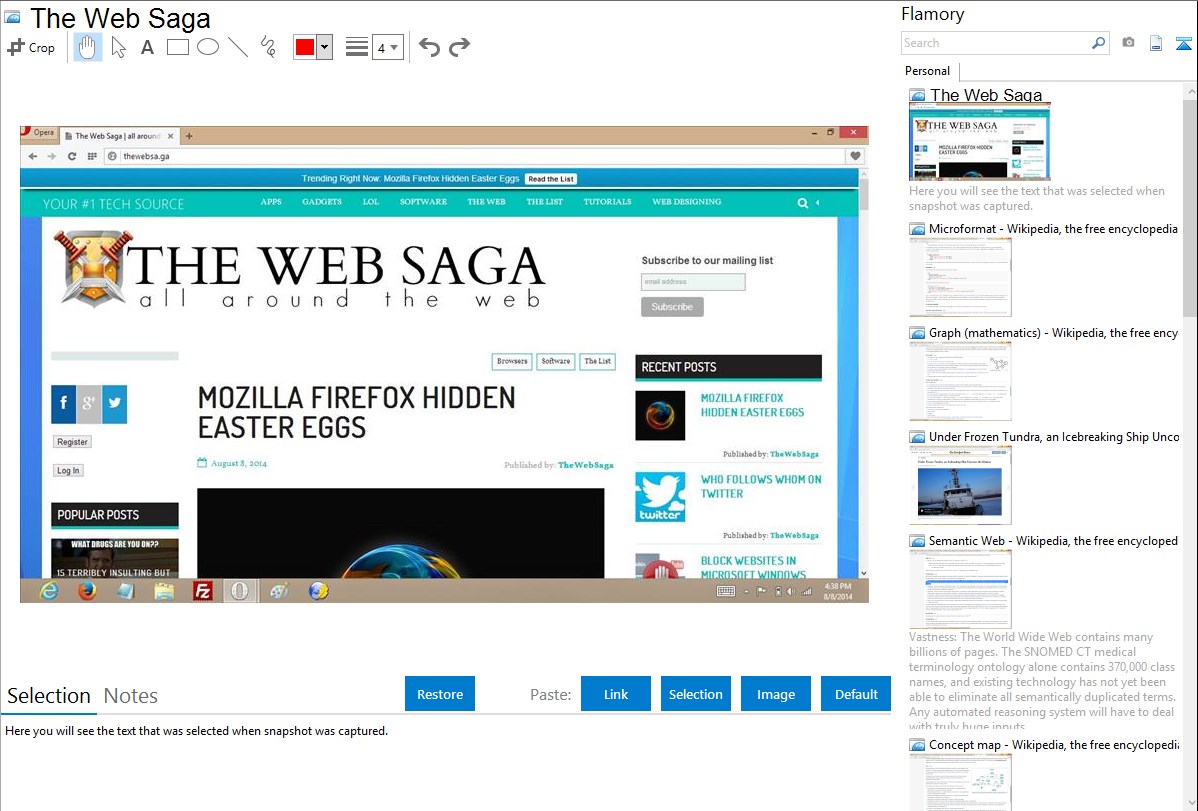Viewport: 1198px width, 811px height.
Task: Select the Crop tool
Action: 31,47
